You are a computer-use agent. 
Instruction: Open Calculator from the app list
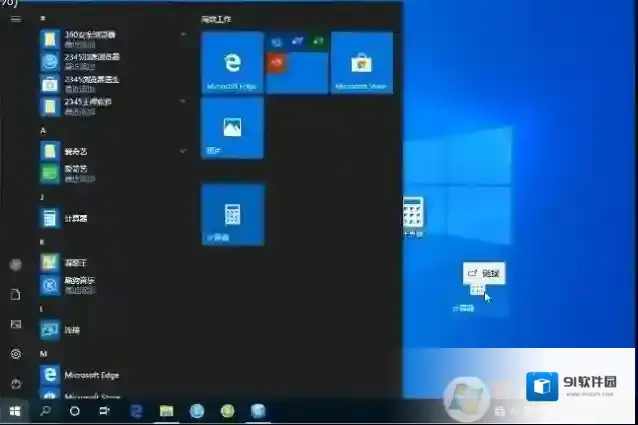tap(75, 217)
